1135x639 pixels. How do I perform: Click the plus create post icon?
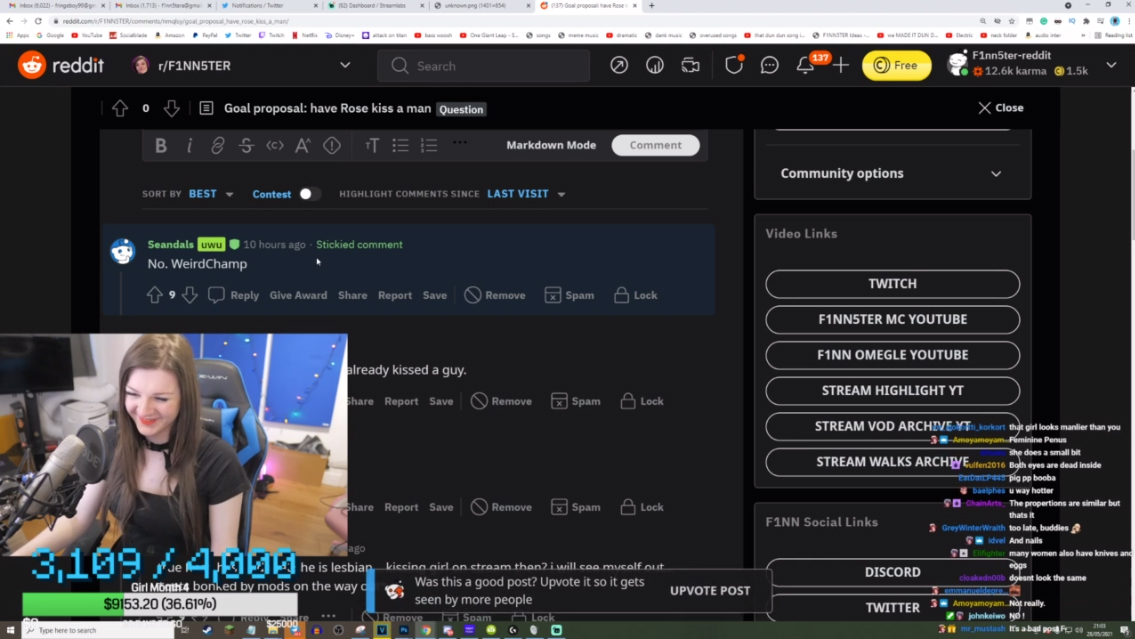(841, 65)
